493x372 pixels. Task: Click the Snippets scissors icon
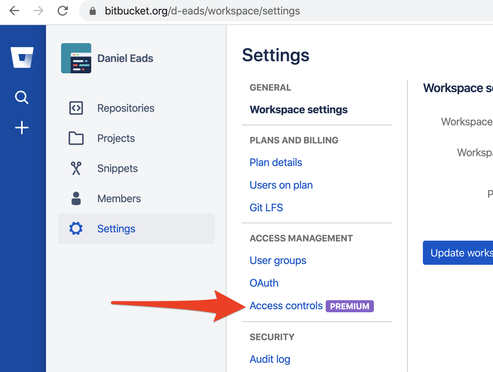pyautogui.click(x=76, y=168)
